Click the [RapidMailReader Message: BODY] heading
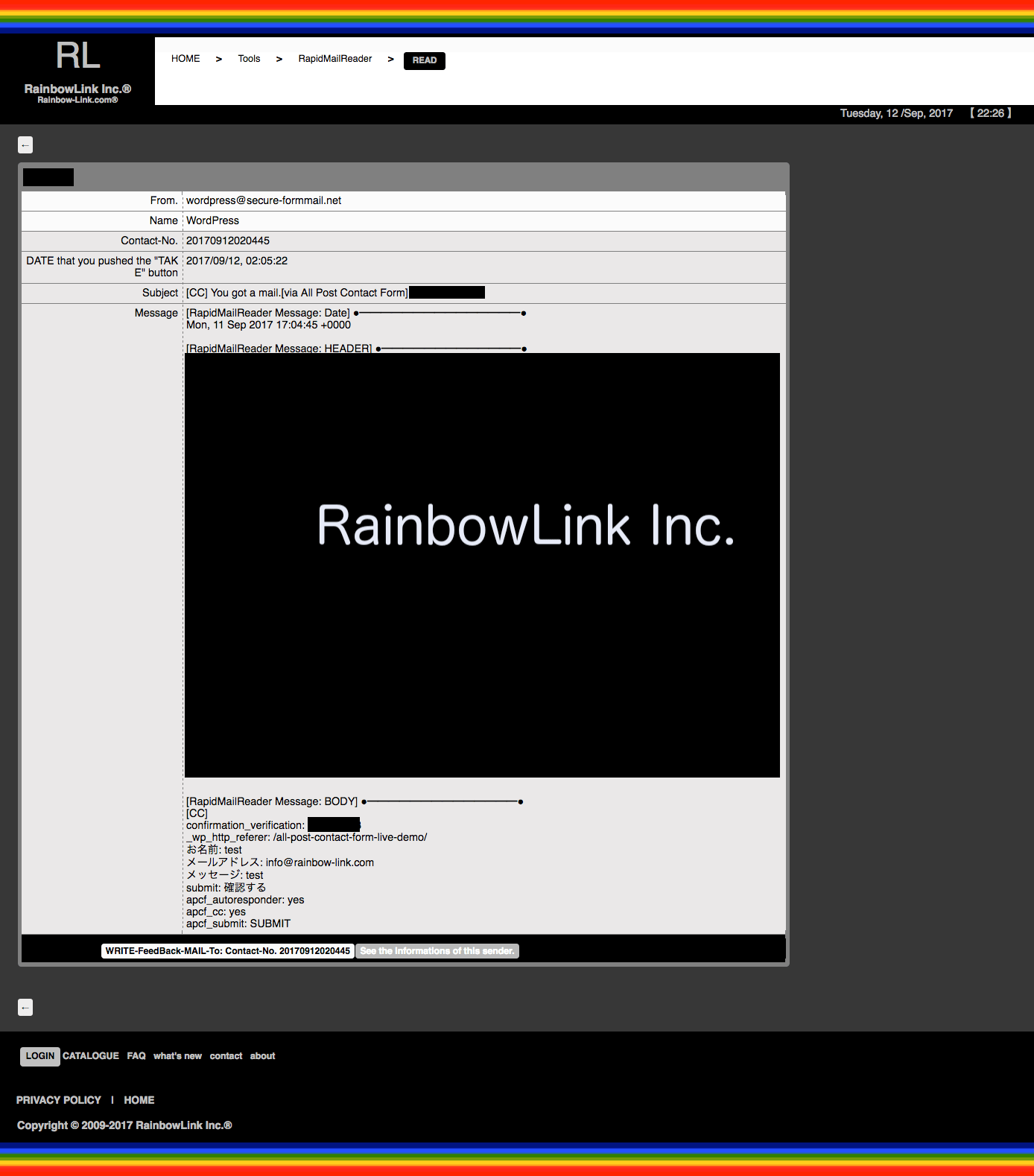The image size is (1034, 1176). click(272, 801)
